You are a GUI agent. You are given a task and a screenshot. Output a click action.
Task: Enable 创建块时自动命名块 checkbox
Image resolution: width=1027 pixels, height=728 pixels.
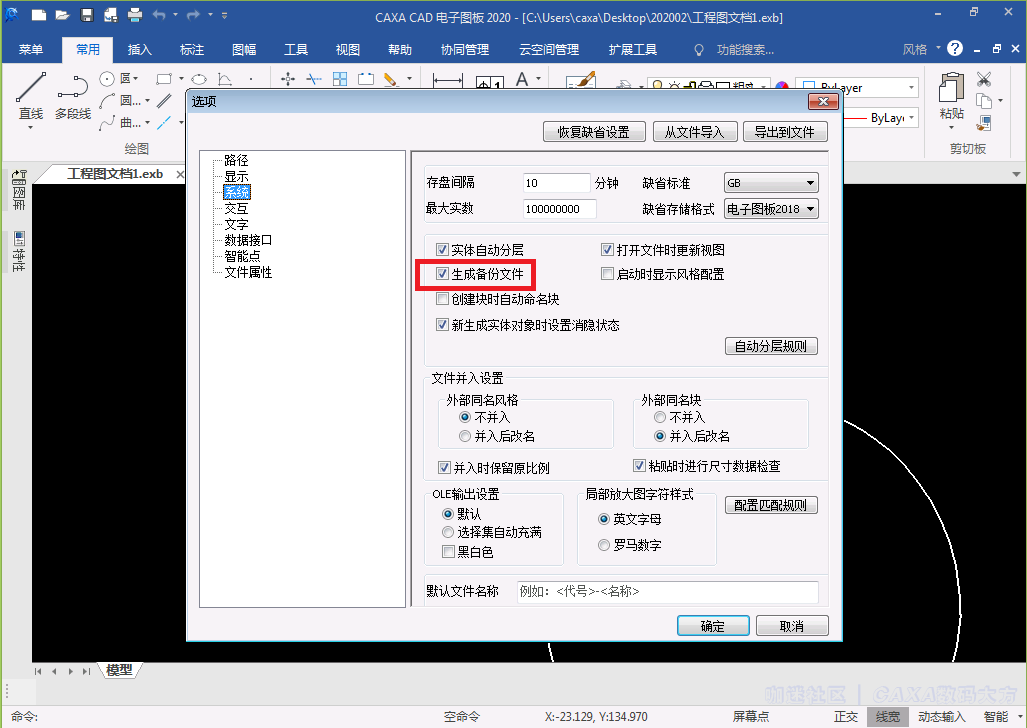(442, 299)
